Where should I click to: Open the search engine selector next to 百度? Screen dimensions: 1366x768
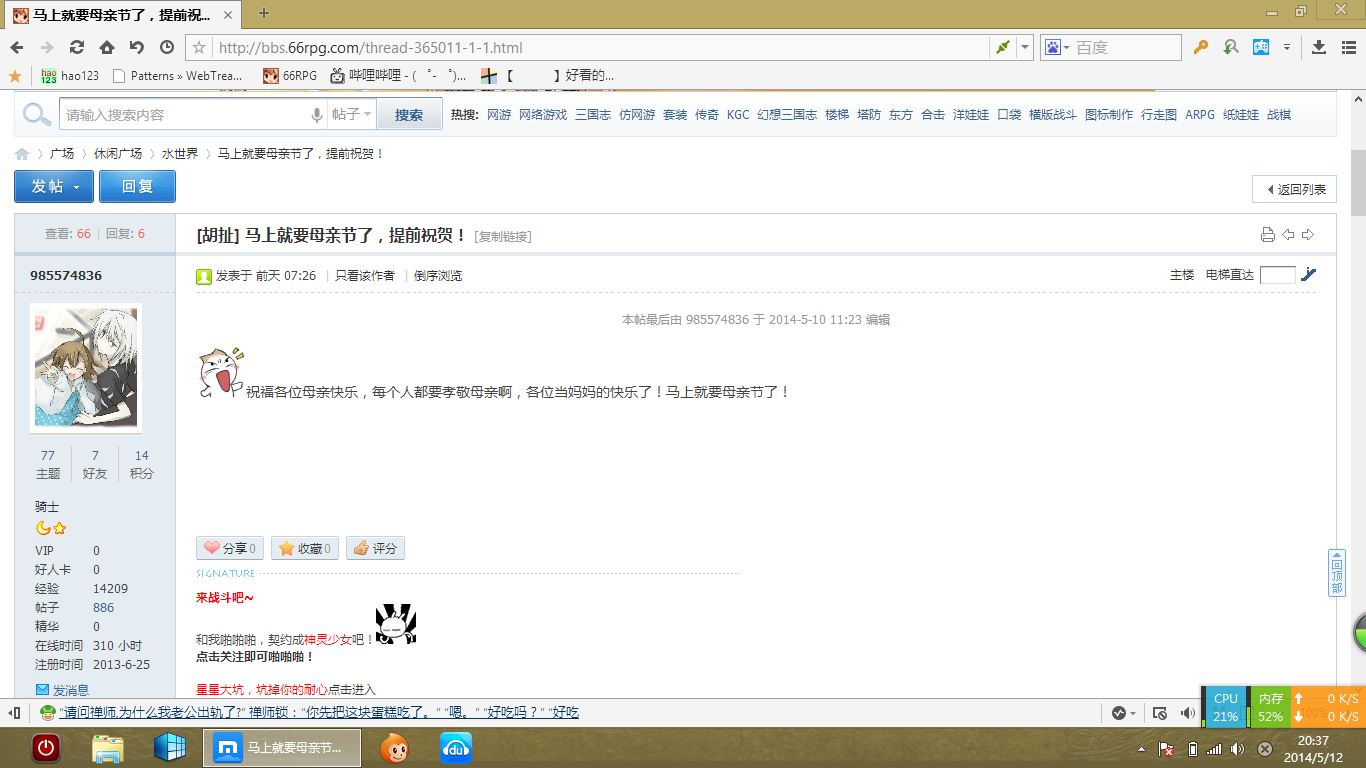tap(1056, 47)
